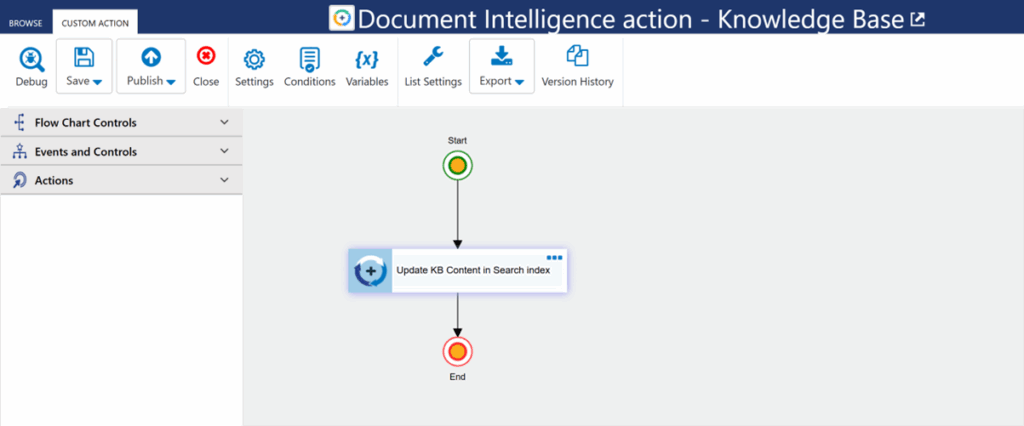Screen dimensions: 1024x426
Task: Select the Custom Action tab
Action: coord(95,22)
